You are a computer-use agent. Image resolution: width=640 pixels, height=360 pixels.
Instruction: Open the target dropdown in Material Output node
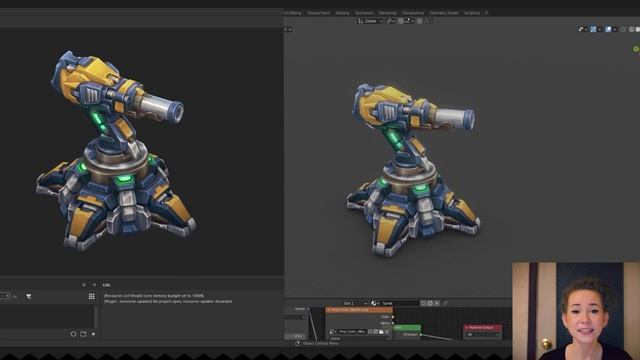tap(483, 335)
